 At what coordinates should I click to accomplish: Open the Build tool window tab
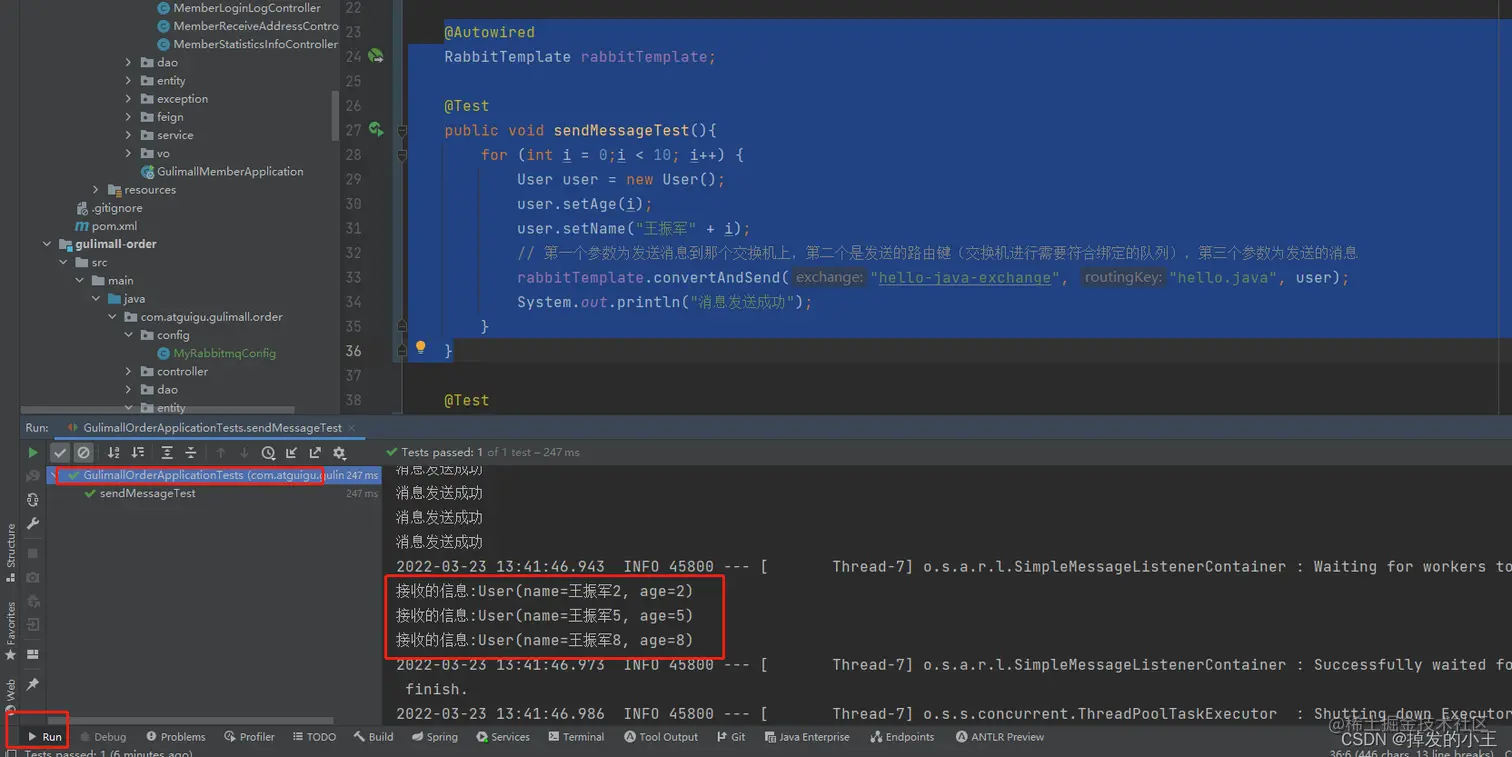[x=373, y=737]
